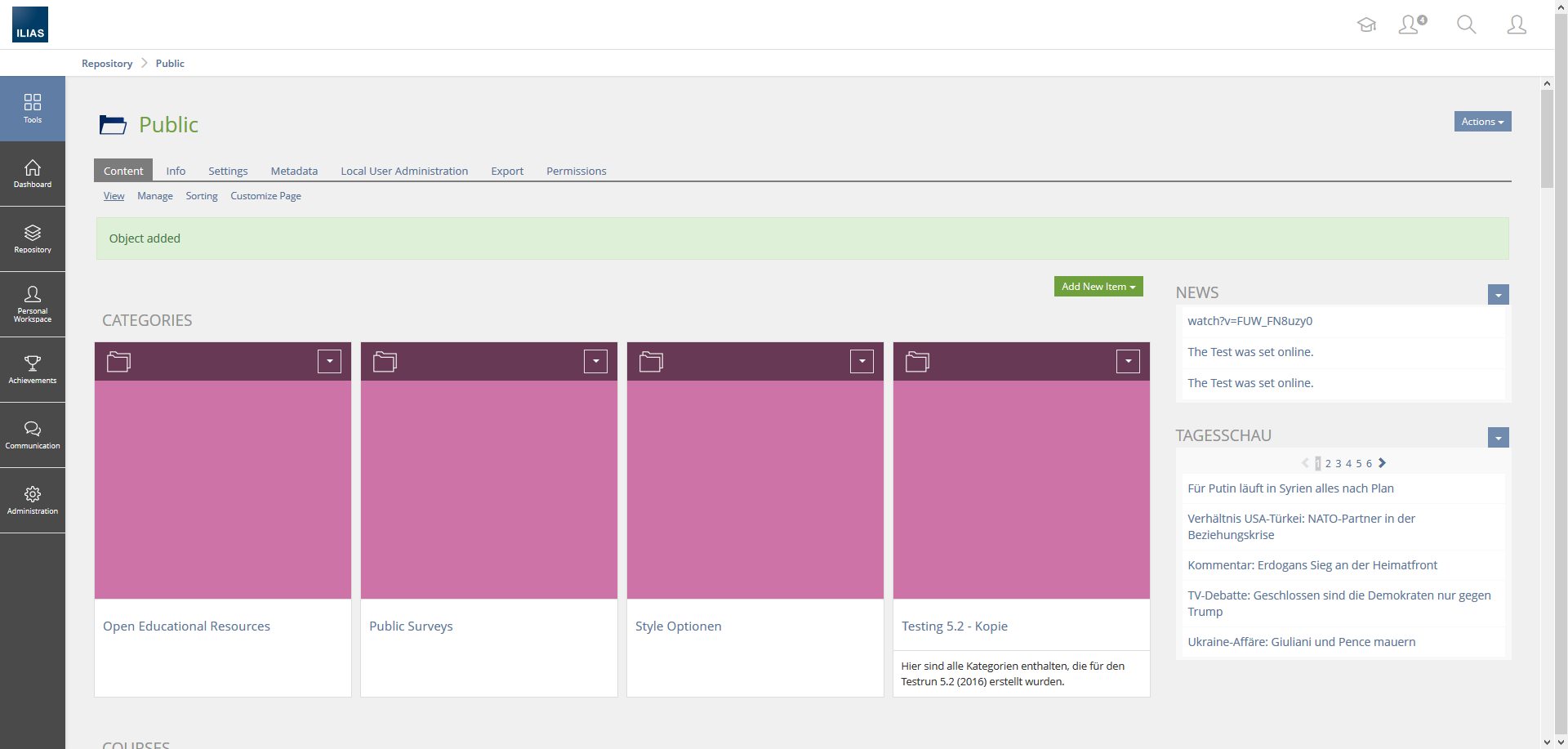Click the Style Optionen tile image

(x=755, y=489)
